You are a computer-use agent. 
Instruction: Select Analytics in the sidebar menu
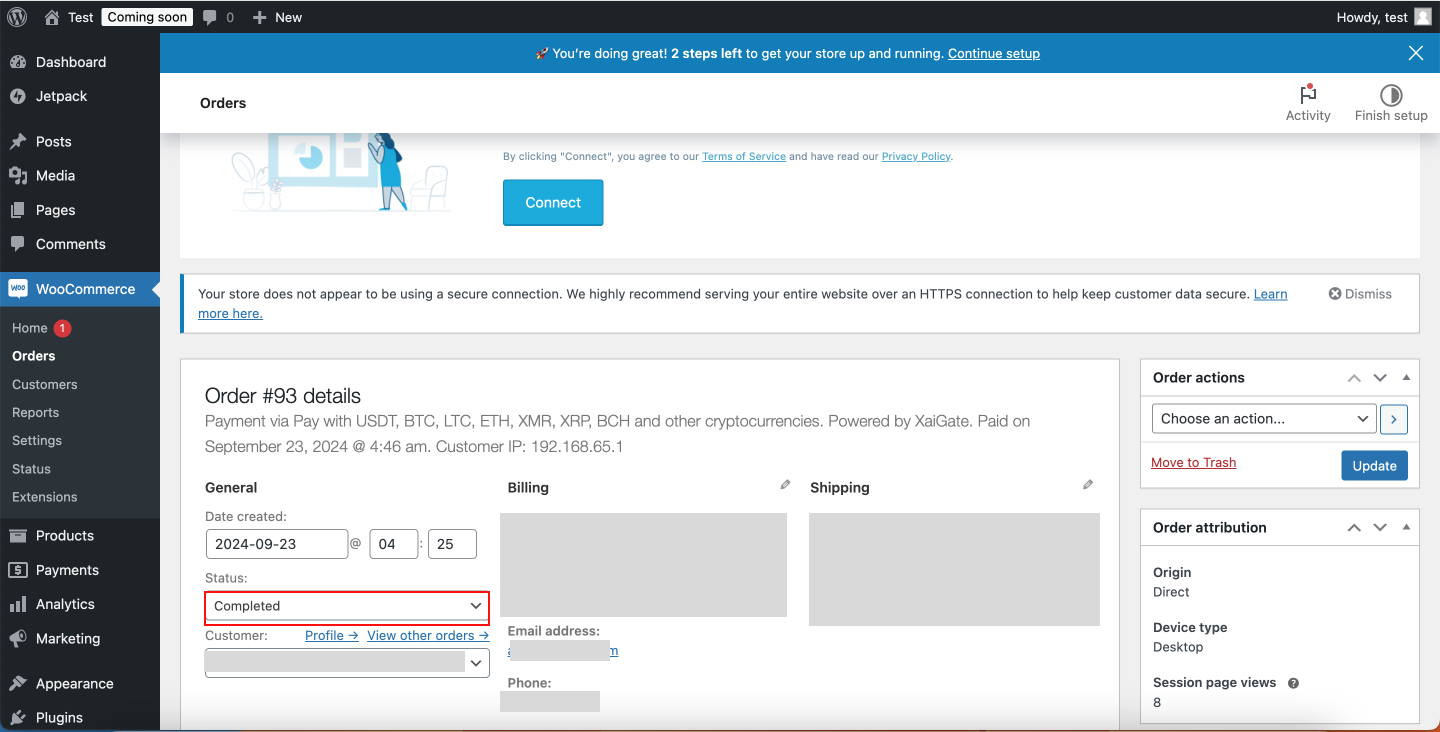point(67,603)
